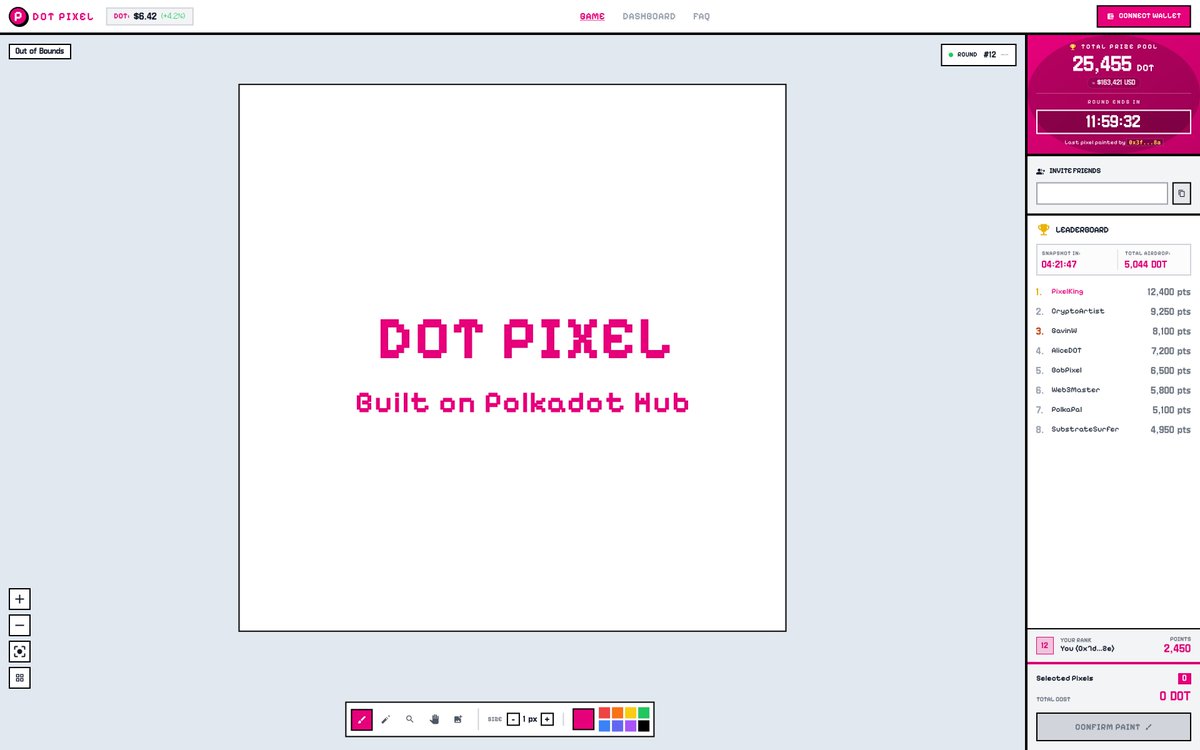Select the Brush paint tool
Screen dimensions: 1200x750
pos(362,719)
